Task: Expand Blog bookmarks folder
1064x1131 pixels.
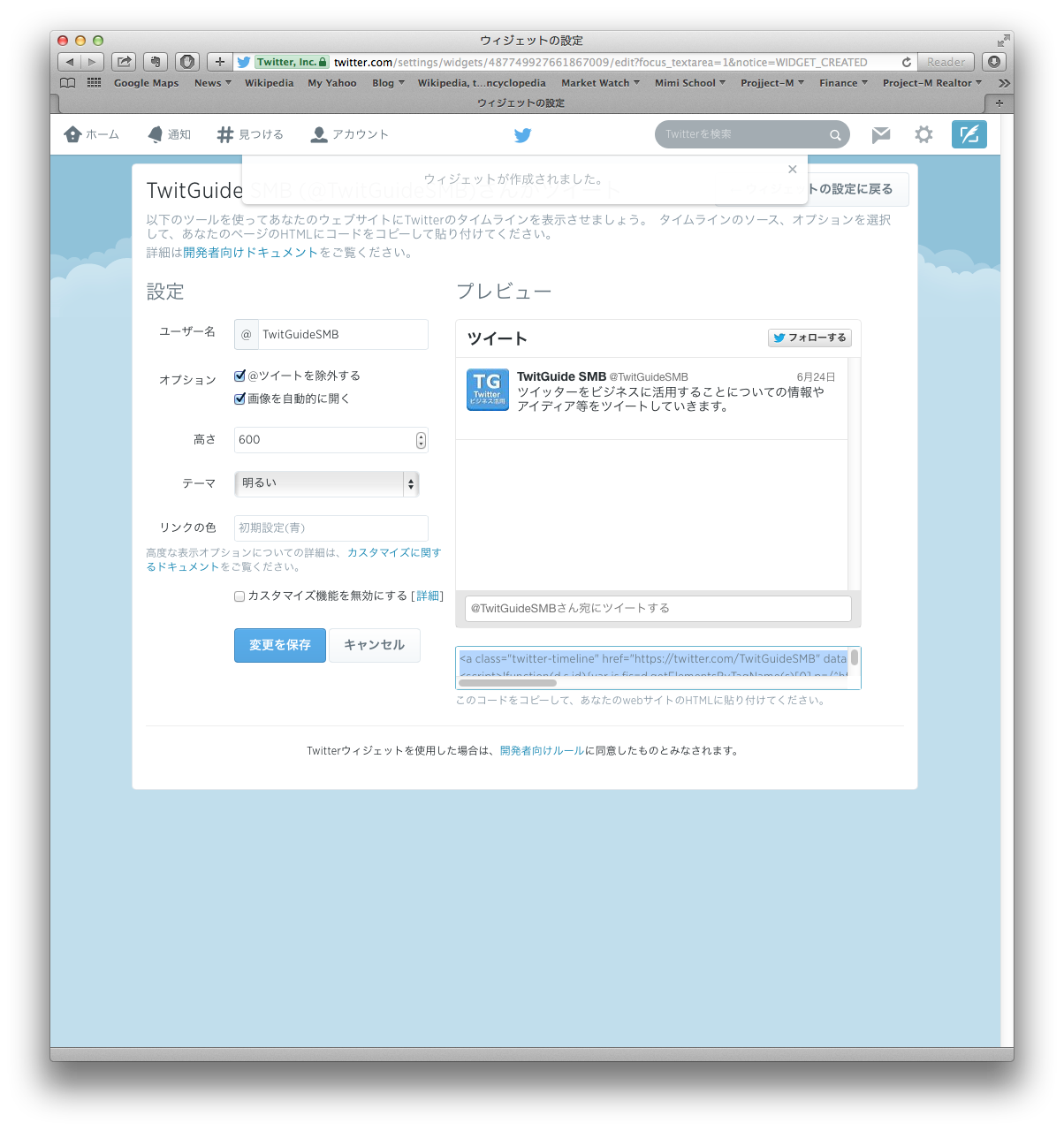Action: pyautogui.click(x=388, y=83)
